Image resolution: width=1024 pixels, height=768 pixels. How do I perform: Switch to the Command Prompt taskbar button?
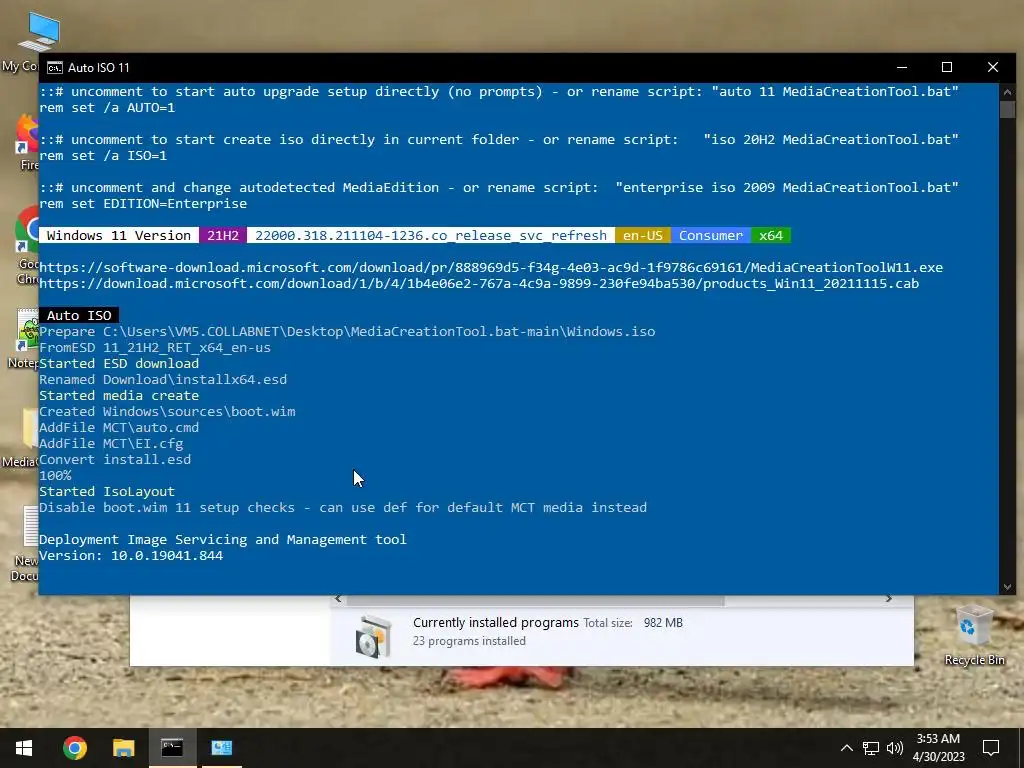172,748
